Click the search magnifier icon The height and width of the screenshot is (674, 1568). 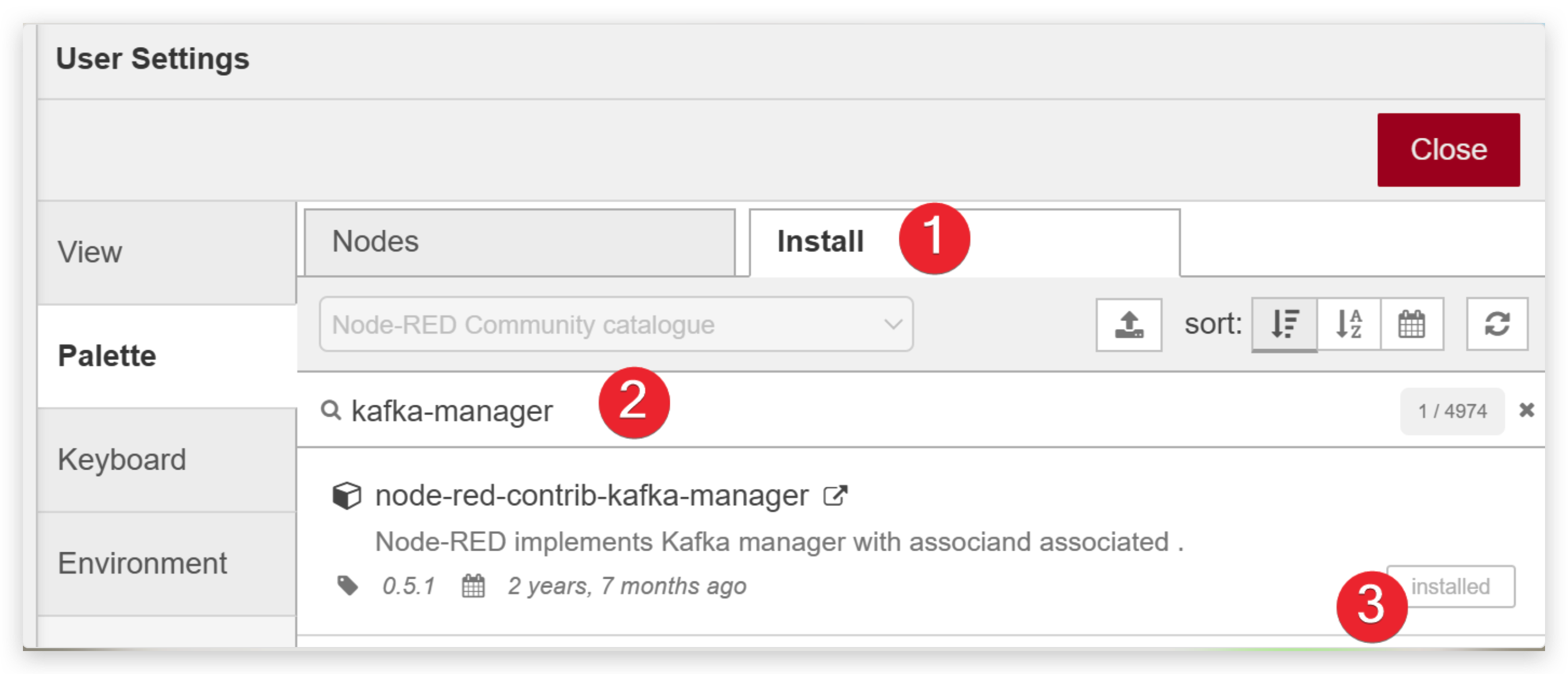click(x=331, y=410)
